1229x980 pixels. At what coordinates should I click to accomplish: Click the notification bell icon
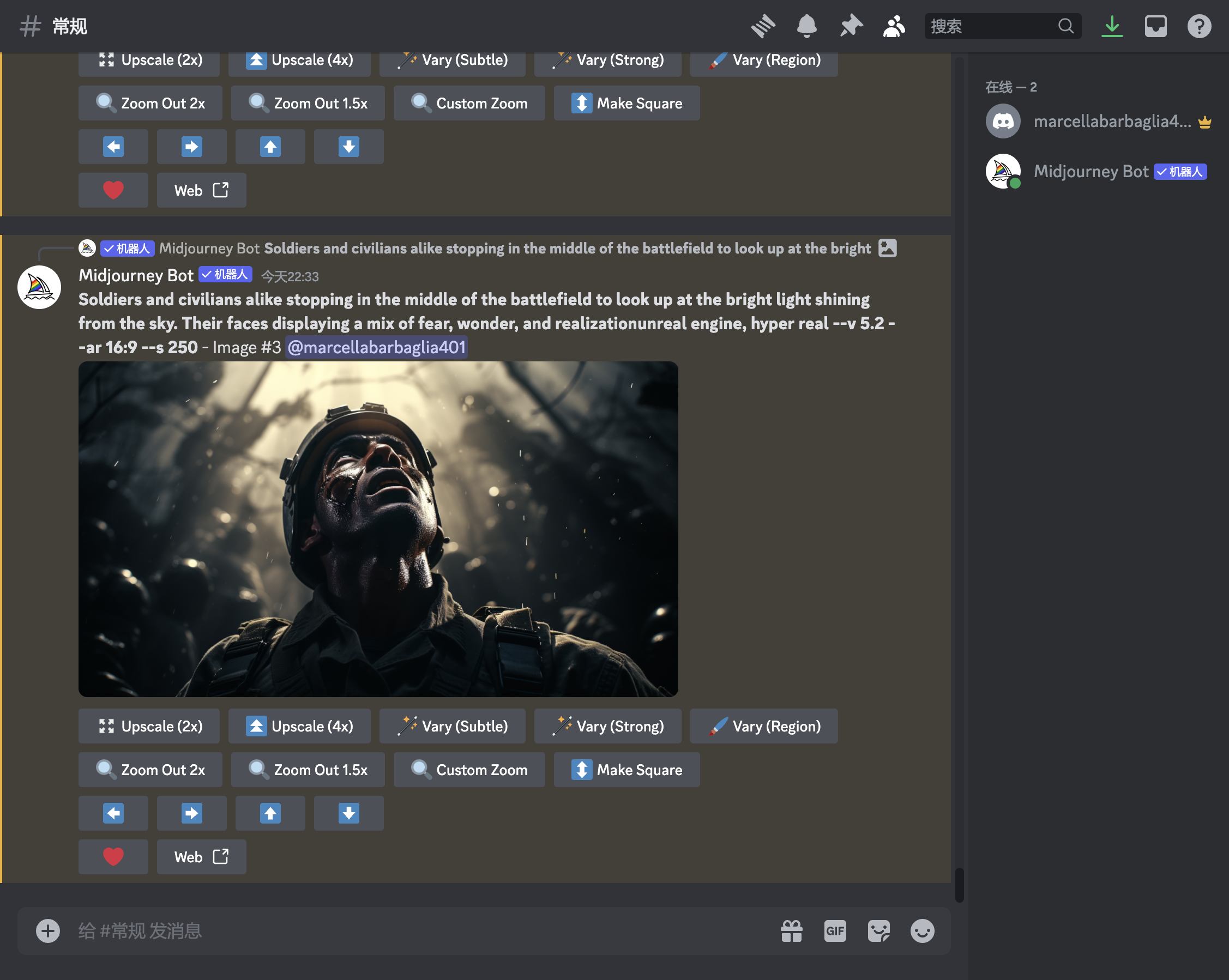point(806,26)
